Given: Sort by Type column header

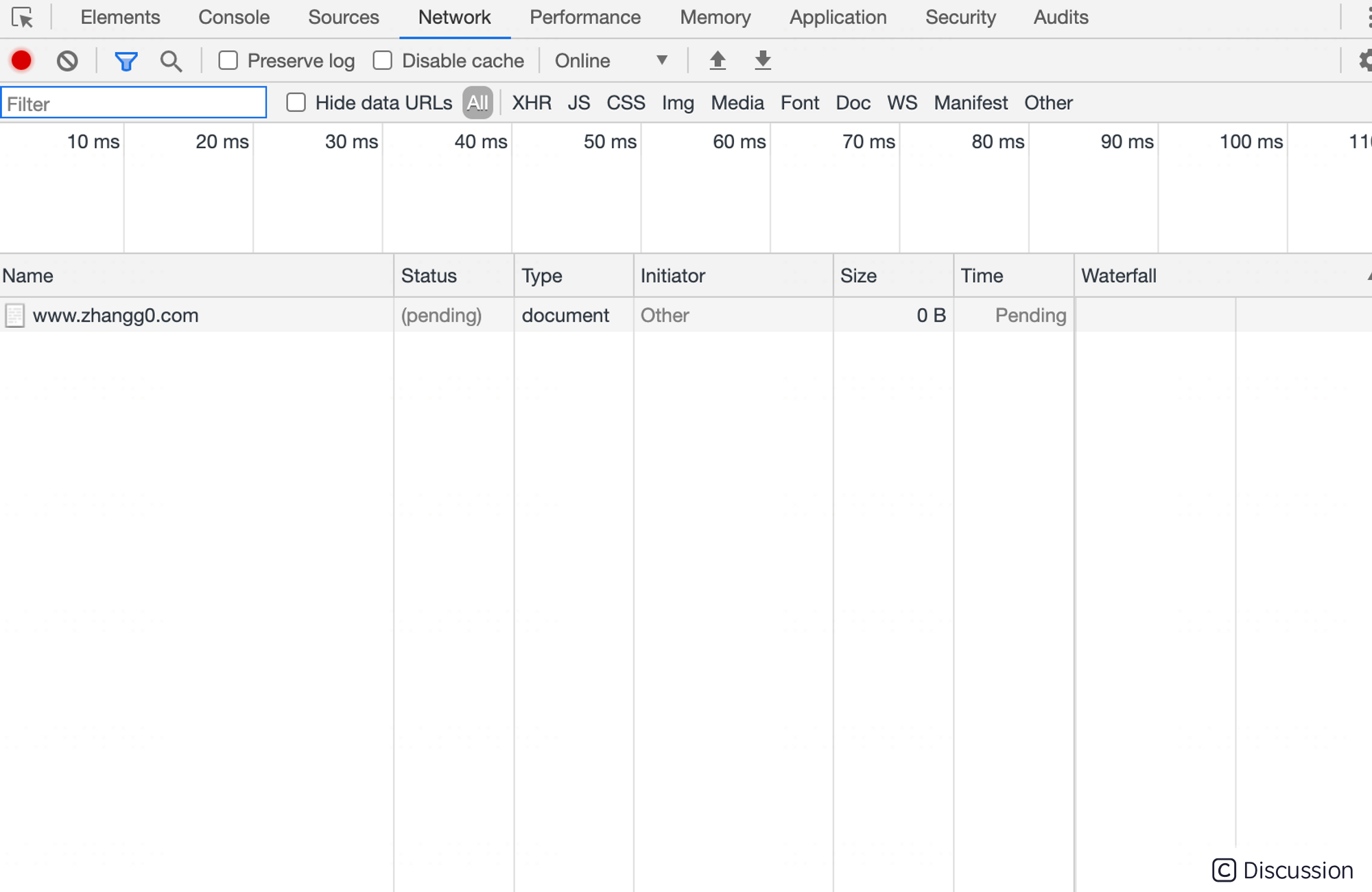Looking at the screenshot, I should click(574, 276).
